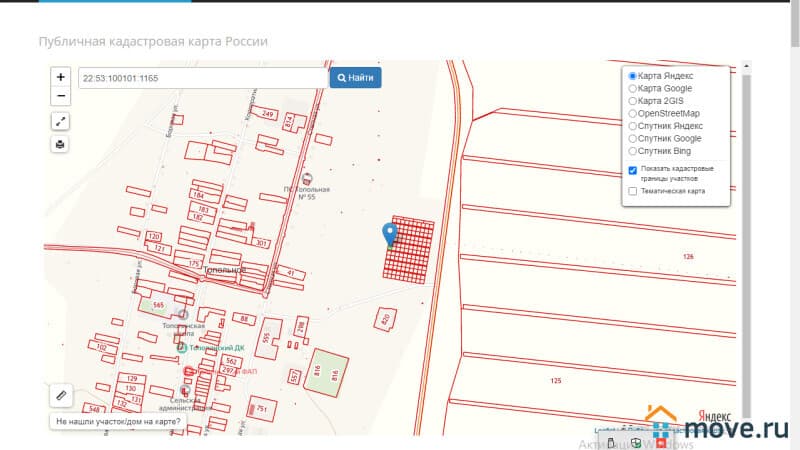The height and width of the screenshot is (450, 800).
Task: Select Спутник Яндекс satellite layer
Action: coord(632,126)
